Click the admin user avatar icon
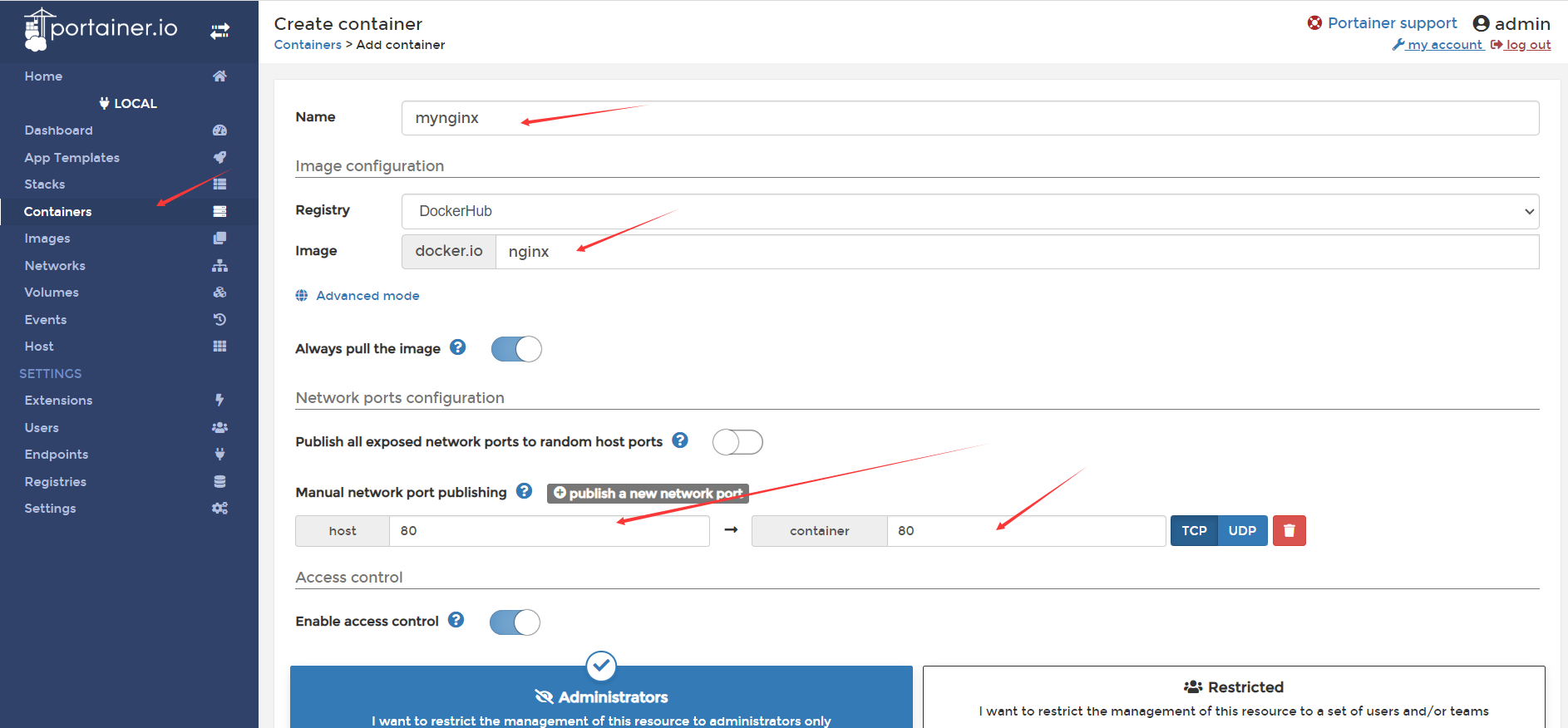The height and width of the screenshot is (728, 1568). pyautogui.click(x=1481, y=23)
